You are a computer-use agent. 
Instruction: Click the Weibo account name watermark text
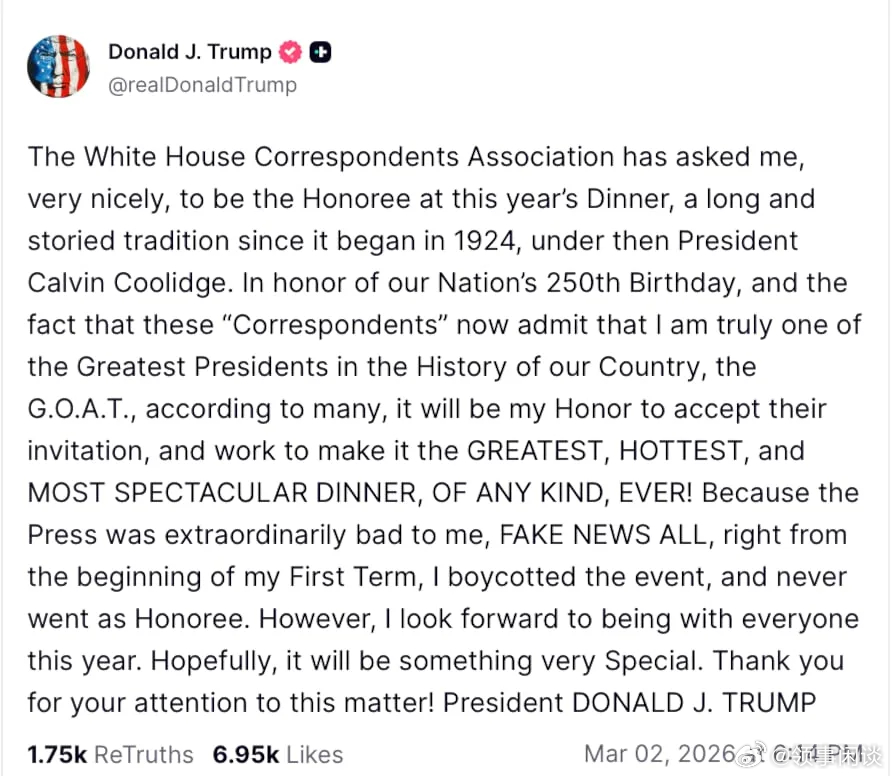[826, 755]
